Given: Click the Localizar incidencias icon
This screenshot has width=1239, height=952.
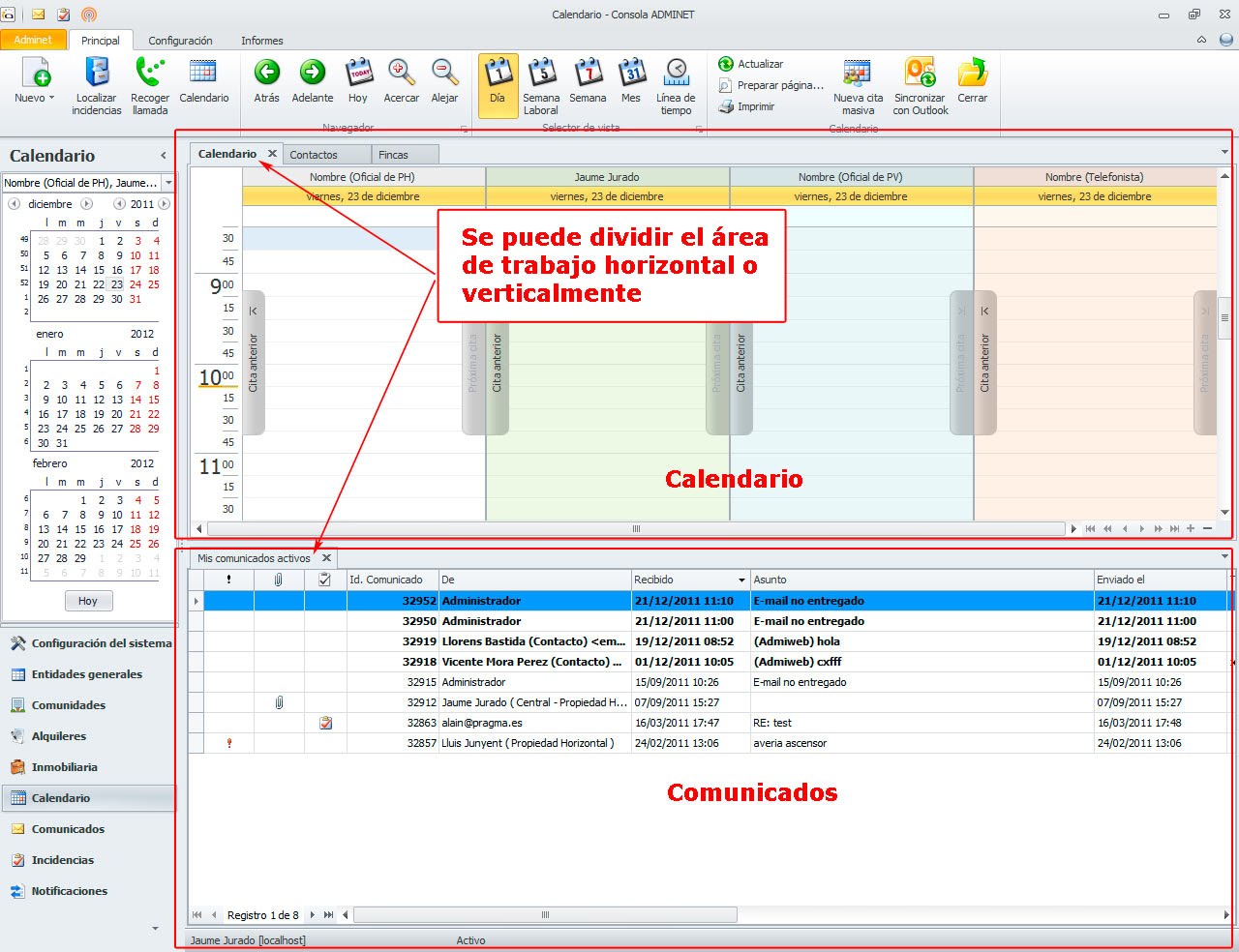Looking at the screenshot, I should pyautogui.click(x=97, y=74).
